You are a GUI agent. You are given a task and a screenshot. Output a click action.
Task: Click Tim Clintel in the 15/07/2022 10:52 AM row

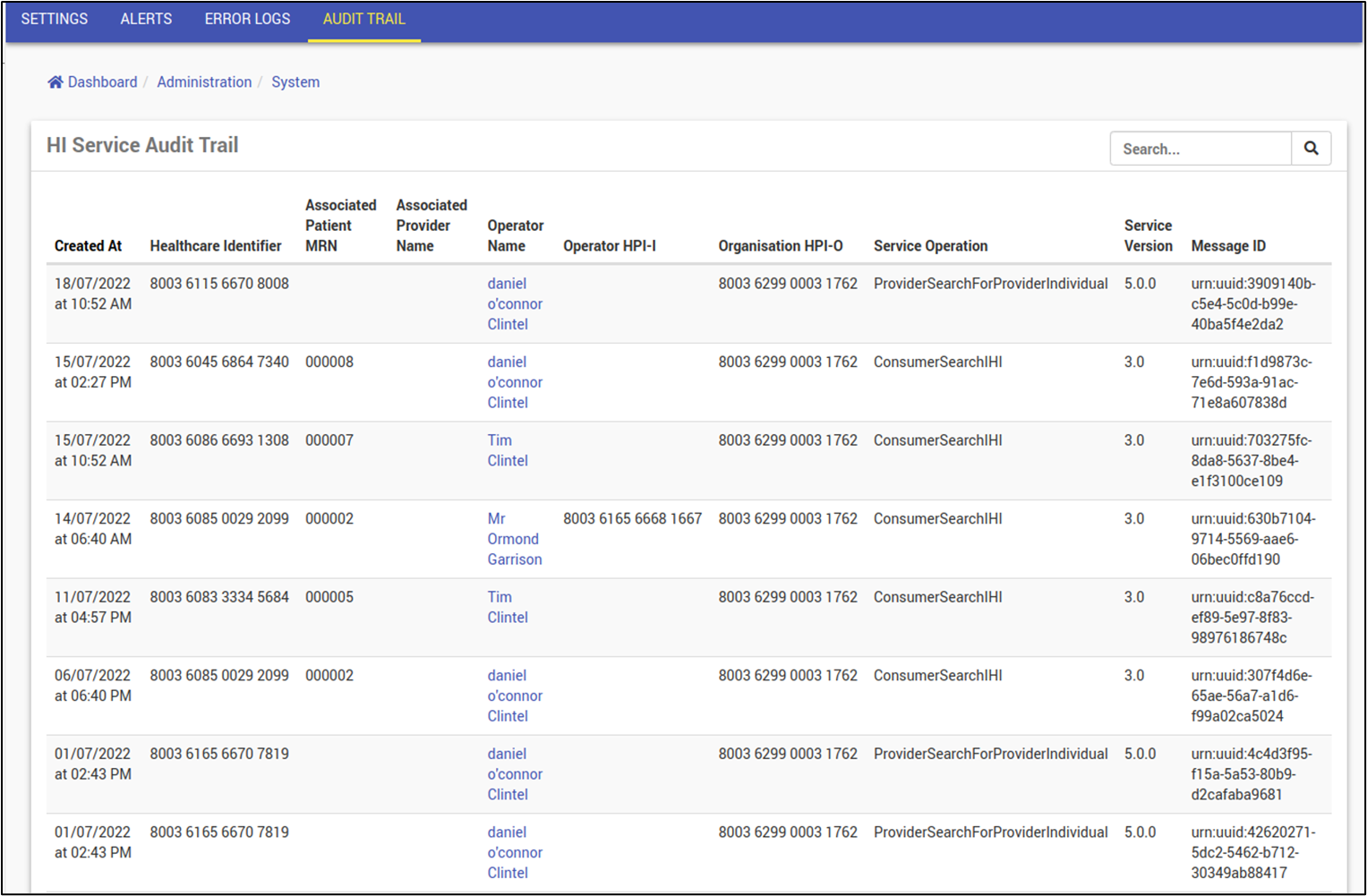tap(507, 450)
